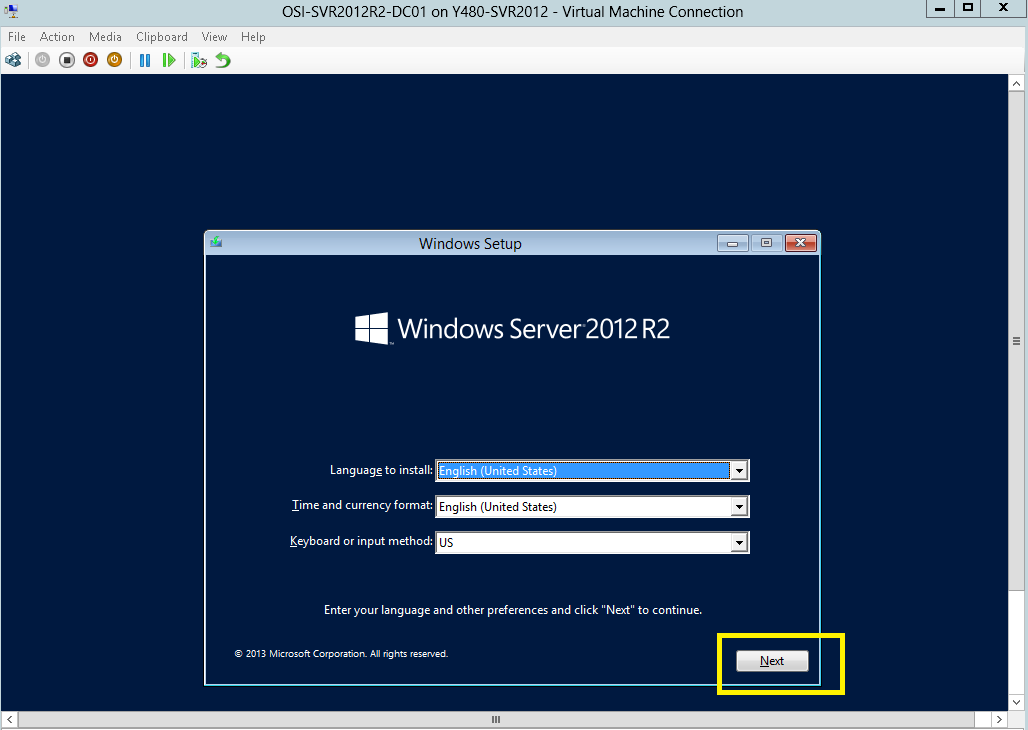Viewport: 1028px width, 730px height.
Task: Open the Action menu
Action: click(x=57, y=37)
